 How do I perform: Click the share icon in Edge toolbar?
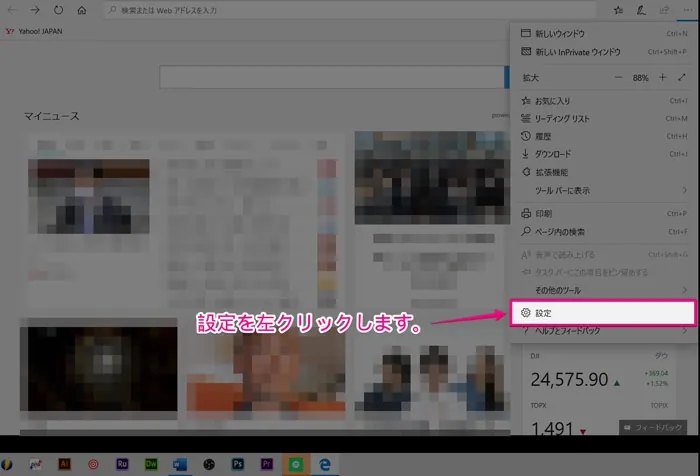664,10
